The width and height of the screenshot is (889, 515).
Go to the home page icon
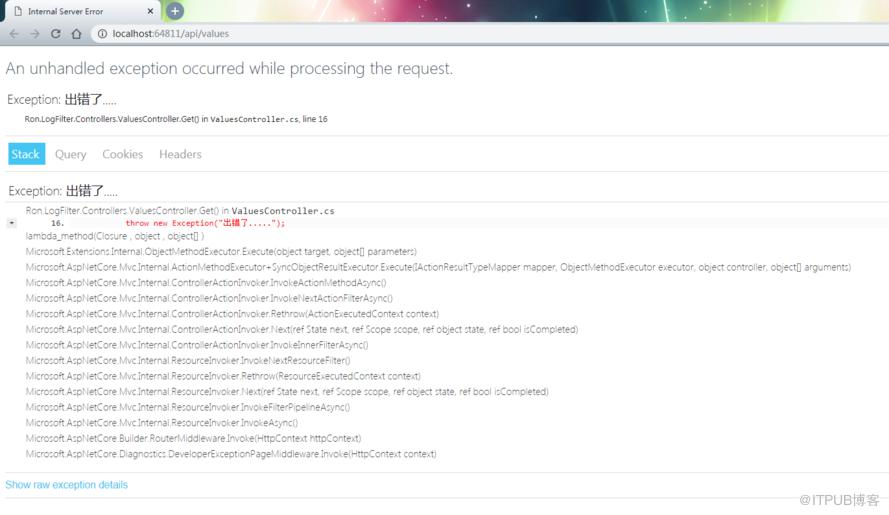tap(77, 34)
